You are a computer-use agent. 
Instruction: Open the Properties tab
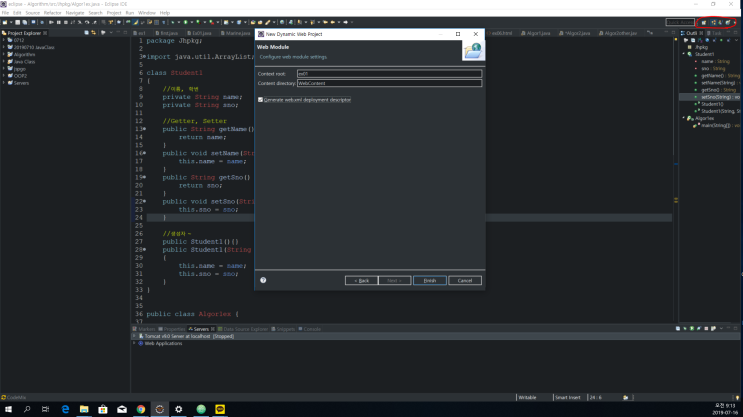172,329
